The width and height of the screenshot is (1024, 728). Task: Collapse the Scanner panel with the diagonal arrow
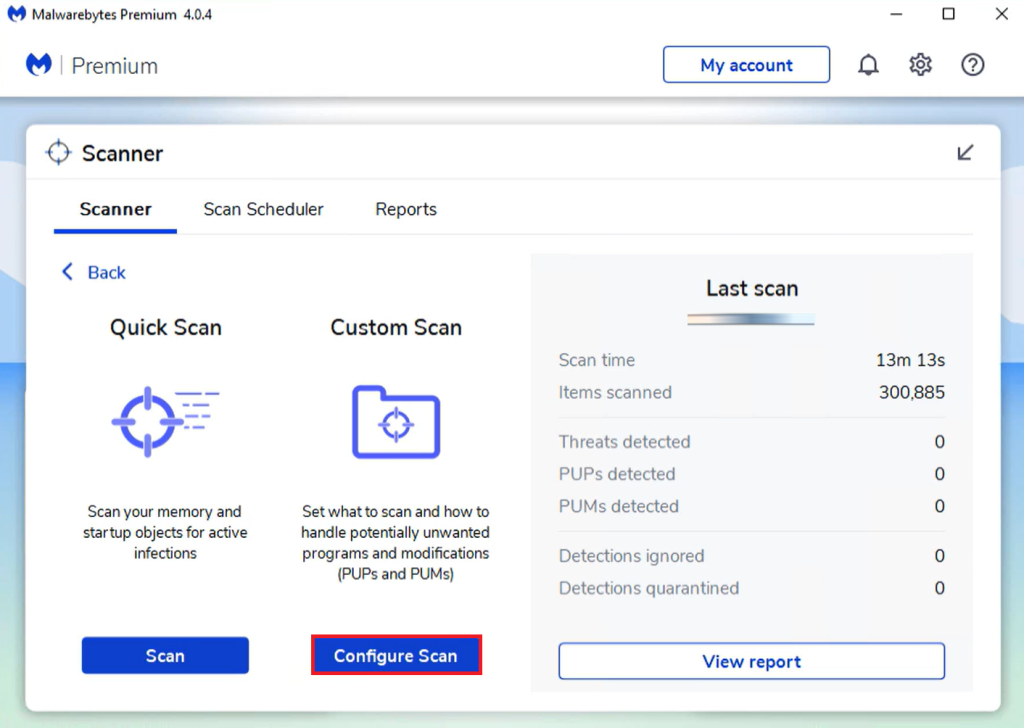[x=965, y=152]
